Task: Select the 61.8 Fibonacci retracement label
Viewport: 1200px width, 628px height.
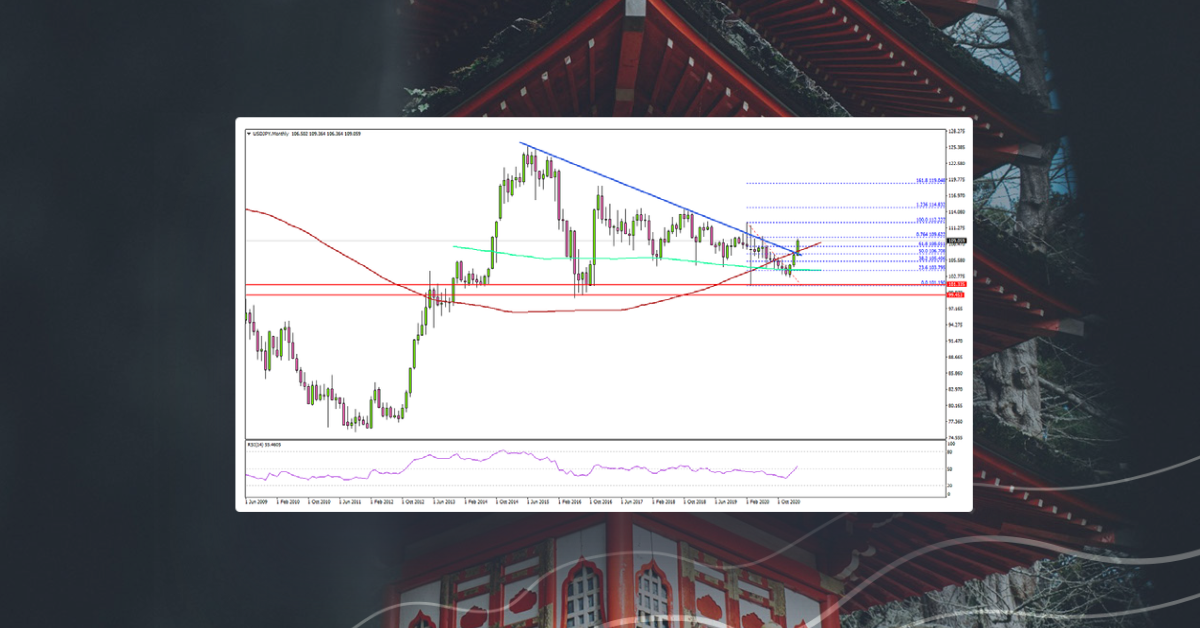Action: click(931, 243)
